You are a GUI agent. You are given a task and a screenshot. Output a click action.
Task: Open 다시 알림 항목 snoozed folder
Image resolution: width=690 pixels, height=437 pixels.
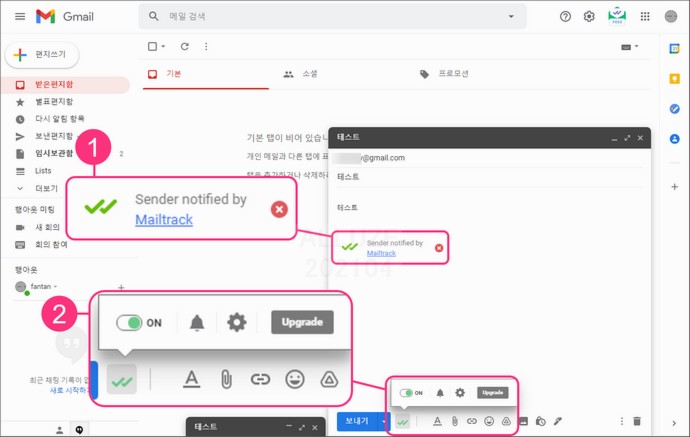[x=59, y=119]
